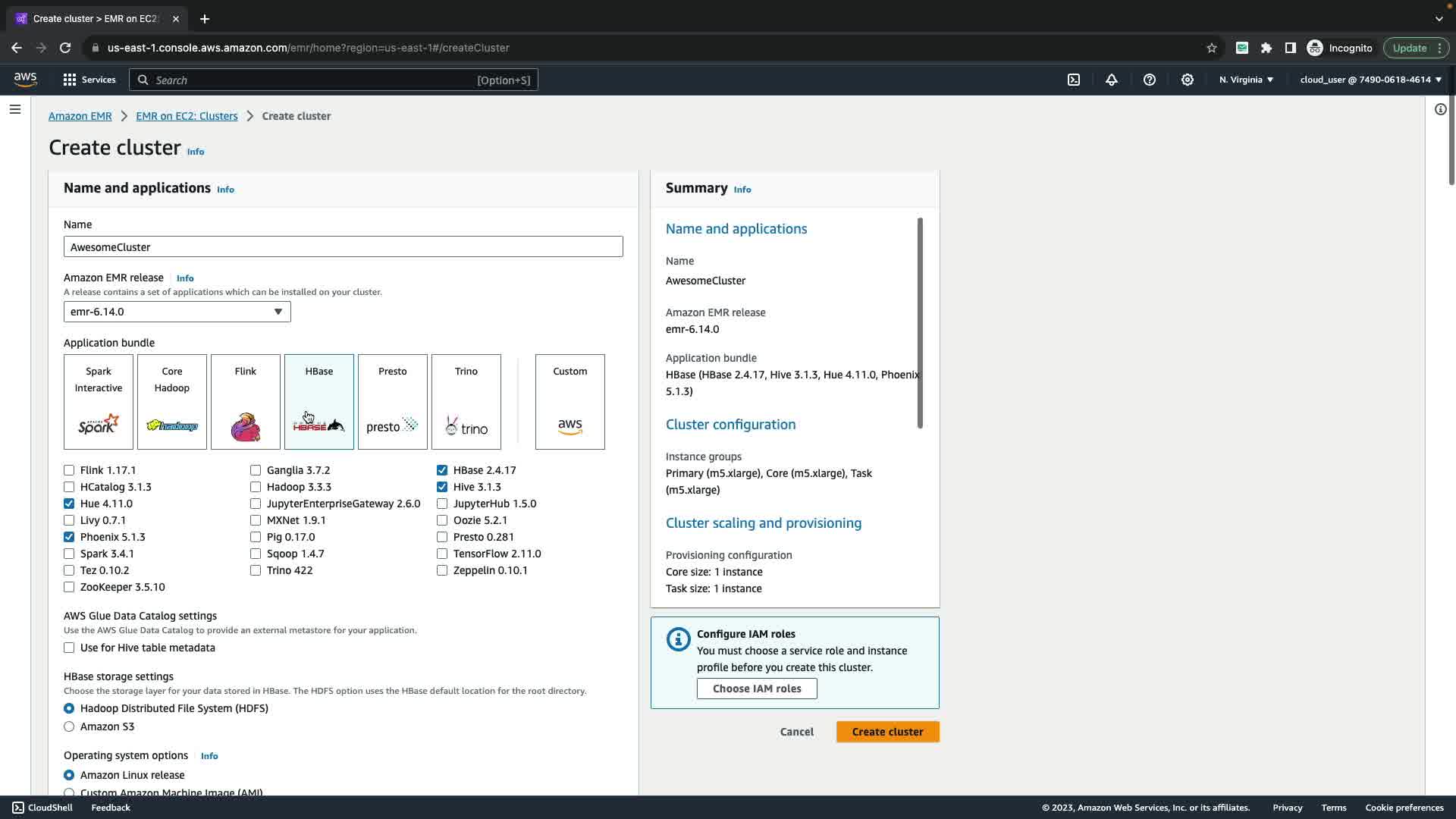Select the Spark Interactive application bundle

pos(99,402)
